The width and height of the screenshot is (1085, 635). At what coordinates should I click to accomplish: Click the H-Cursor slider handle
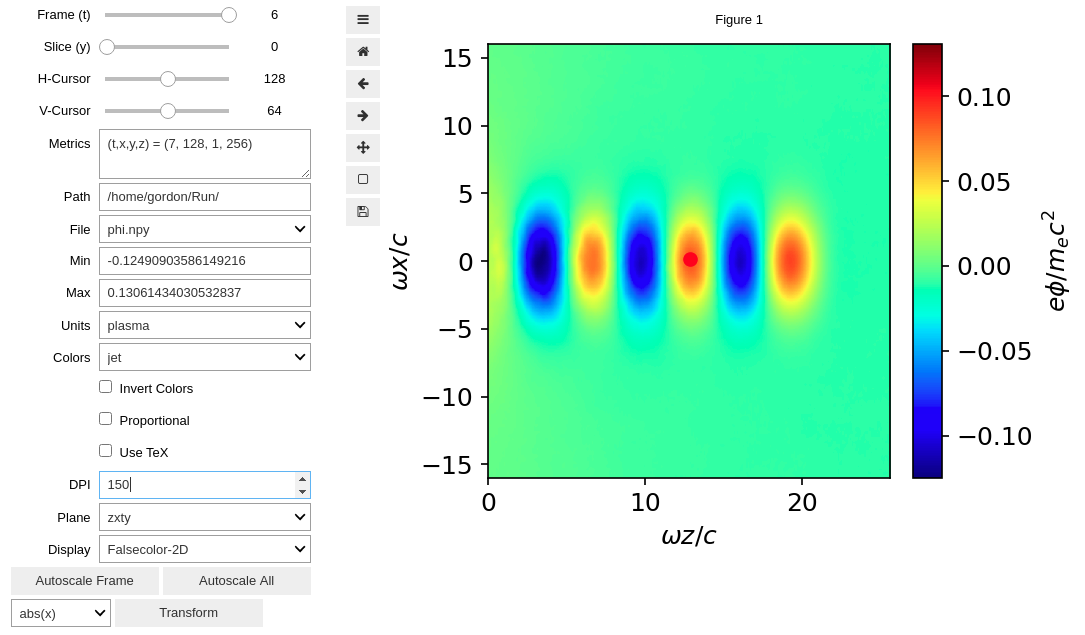(x=167, y=79)
